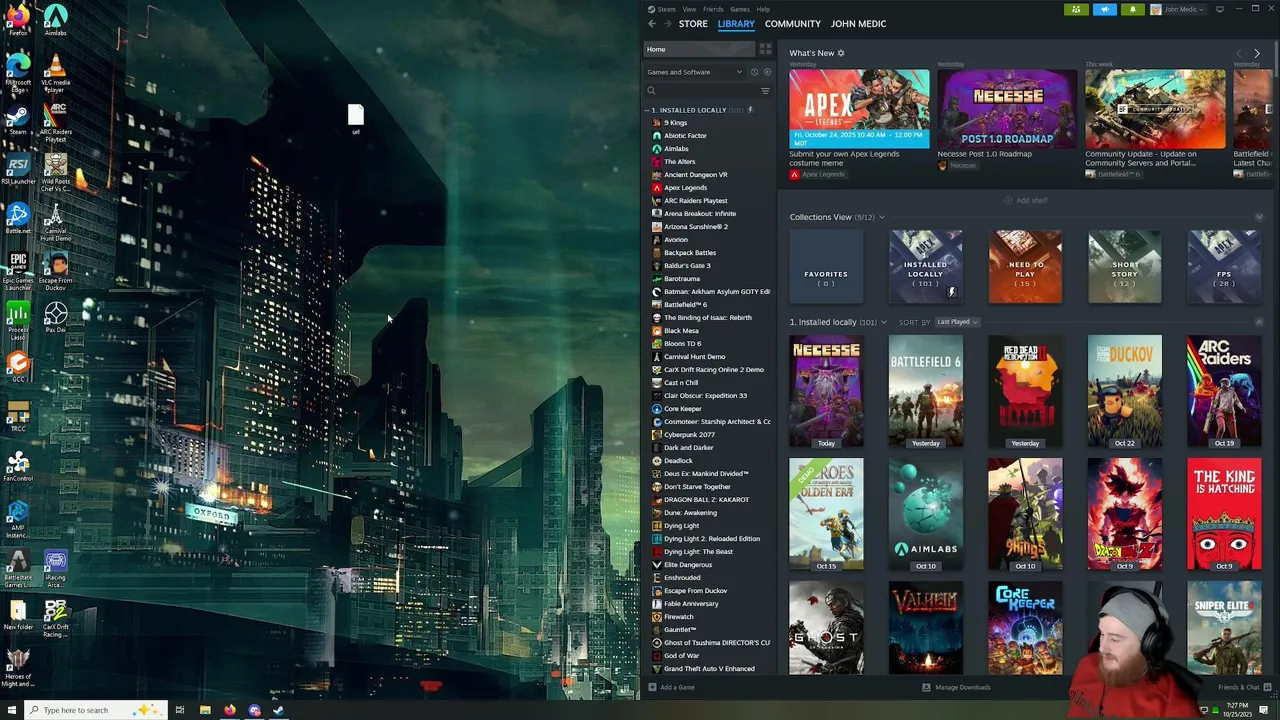Click the Firefox desktop shortcut
1280x720 pixels.
point(18,20)
